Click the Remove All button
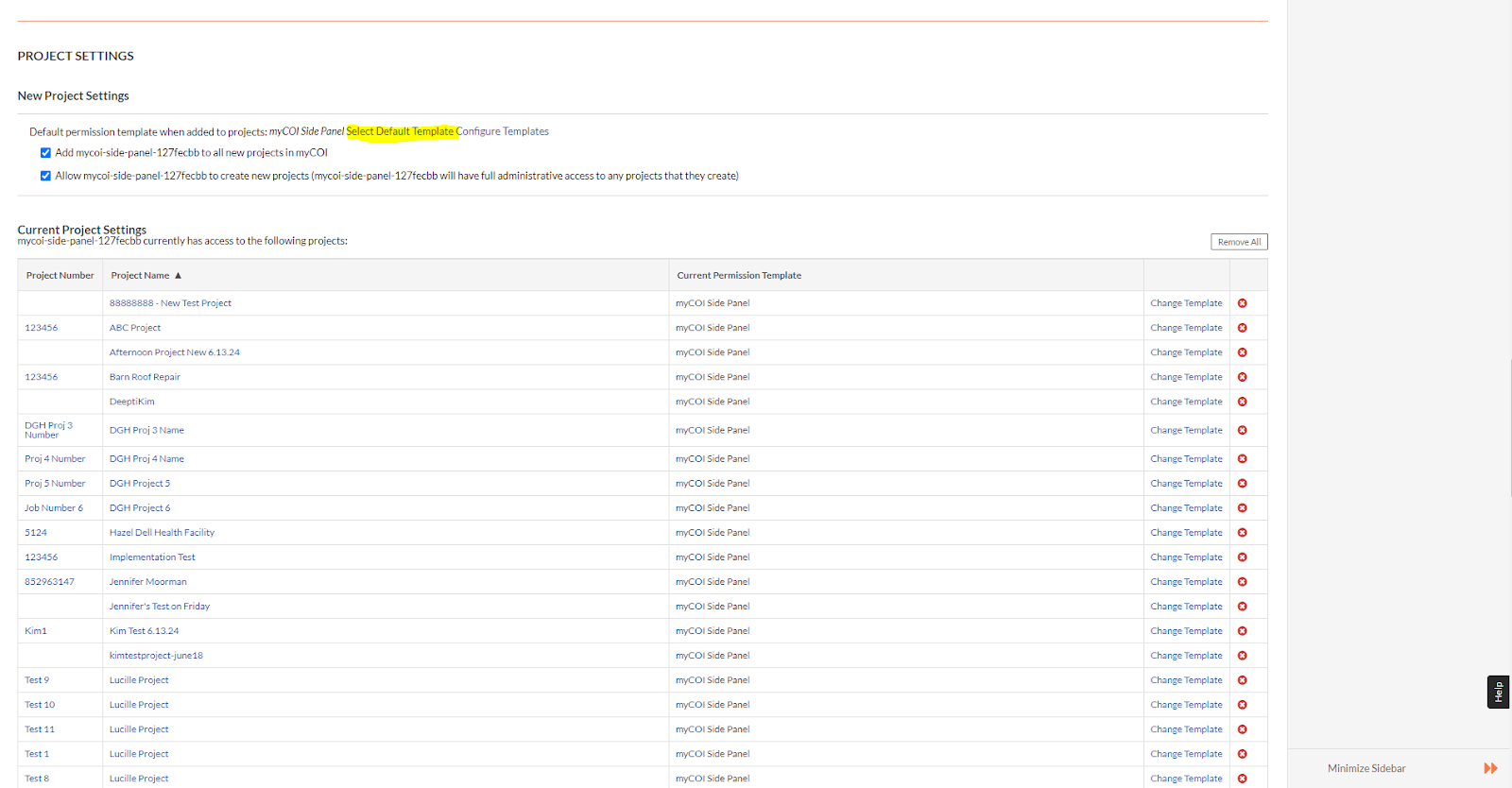Viewport: 1512px width, 788px height. pos(1239,242)
